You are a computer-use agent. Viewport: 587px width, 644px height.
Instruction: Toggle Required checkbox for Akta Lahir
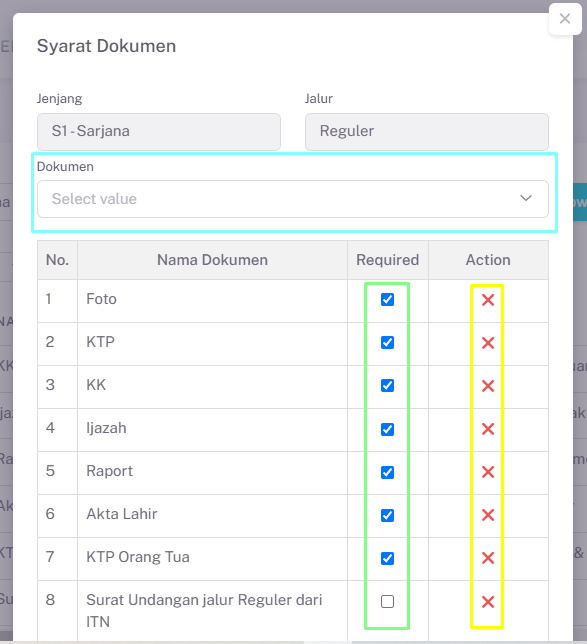(x=387, y=515)
